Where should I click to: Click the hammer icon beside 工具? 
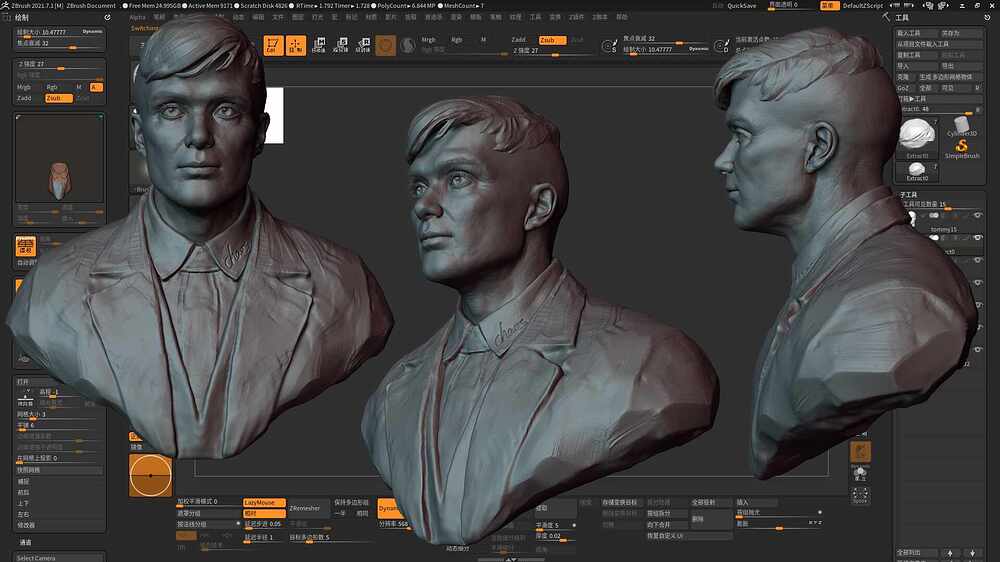pos(886,17)
